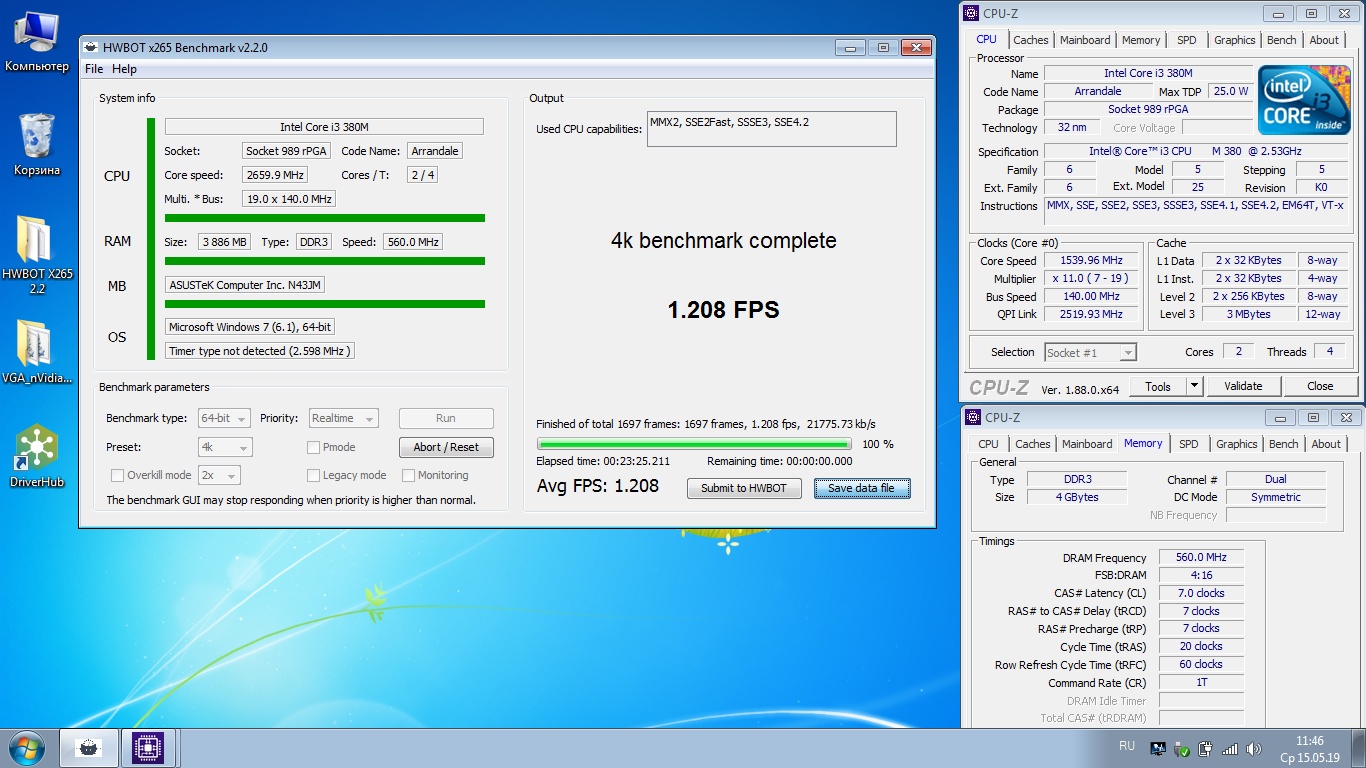Open SPD tab in Memory CPU-Z window
The width and height of the screenshot is (1366, 768).
(1188, 444)
